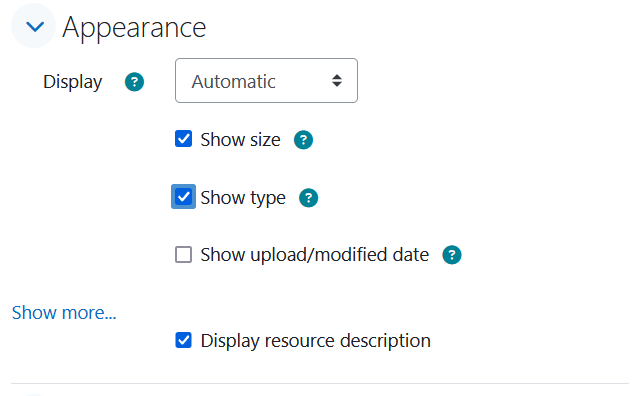The image size is (639, 396).
Task: Click the Show upload/modified date label
Action: 315,255
